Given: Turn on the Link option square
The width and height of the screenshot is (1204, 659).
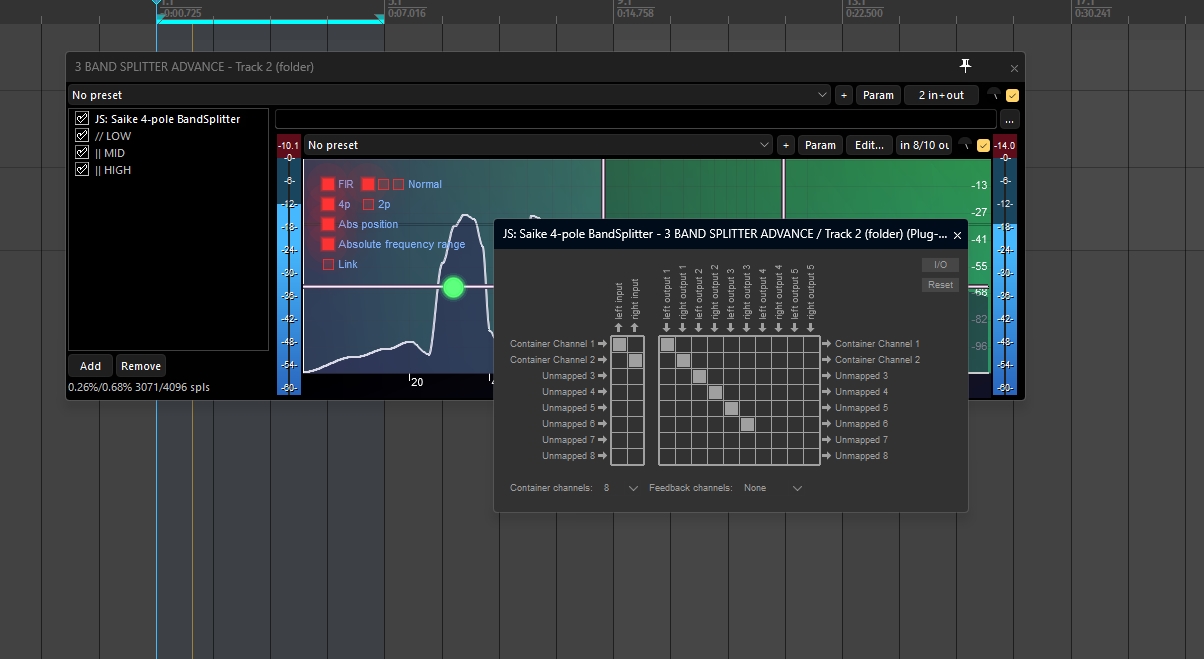Looking at the screenshot, I should coord(328,264).
